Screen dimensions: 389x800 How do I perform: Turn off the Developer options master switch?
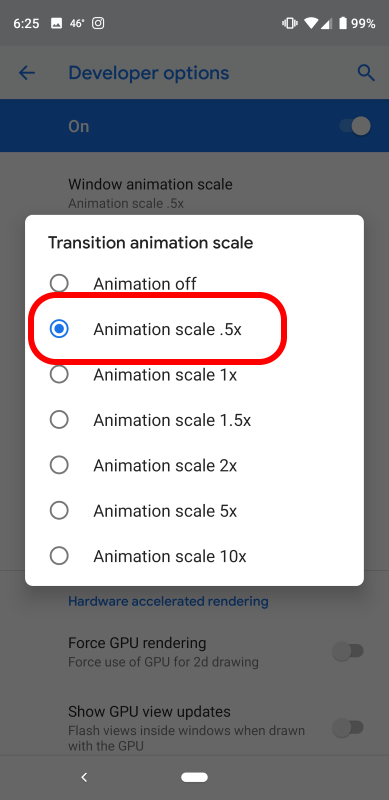(x=355, y=126)
